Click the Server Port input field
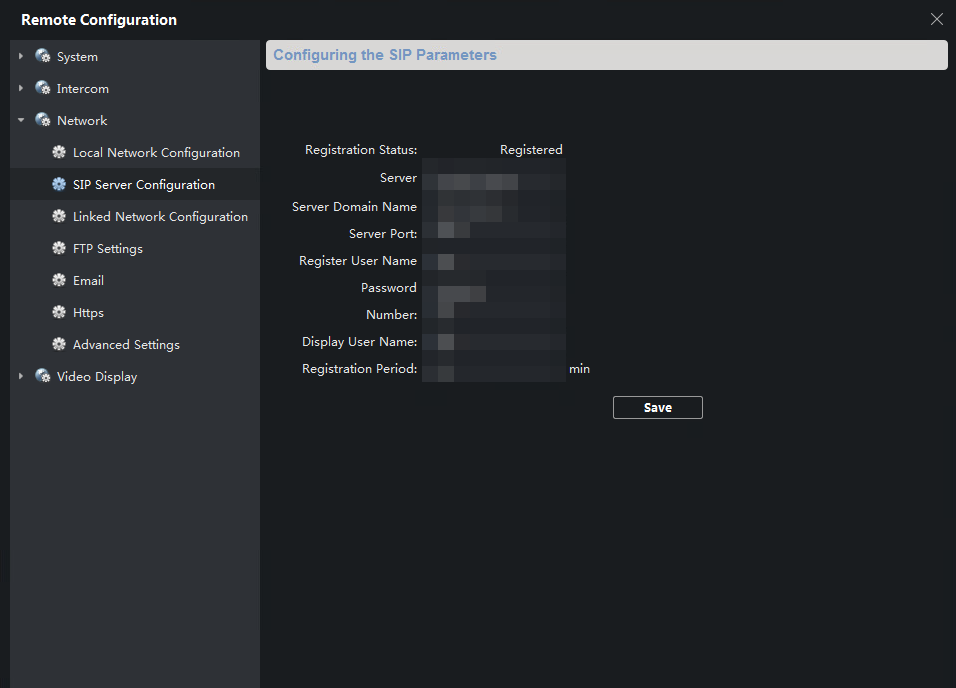 [494, 233]
